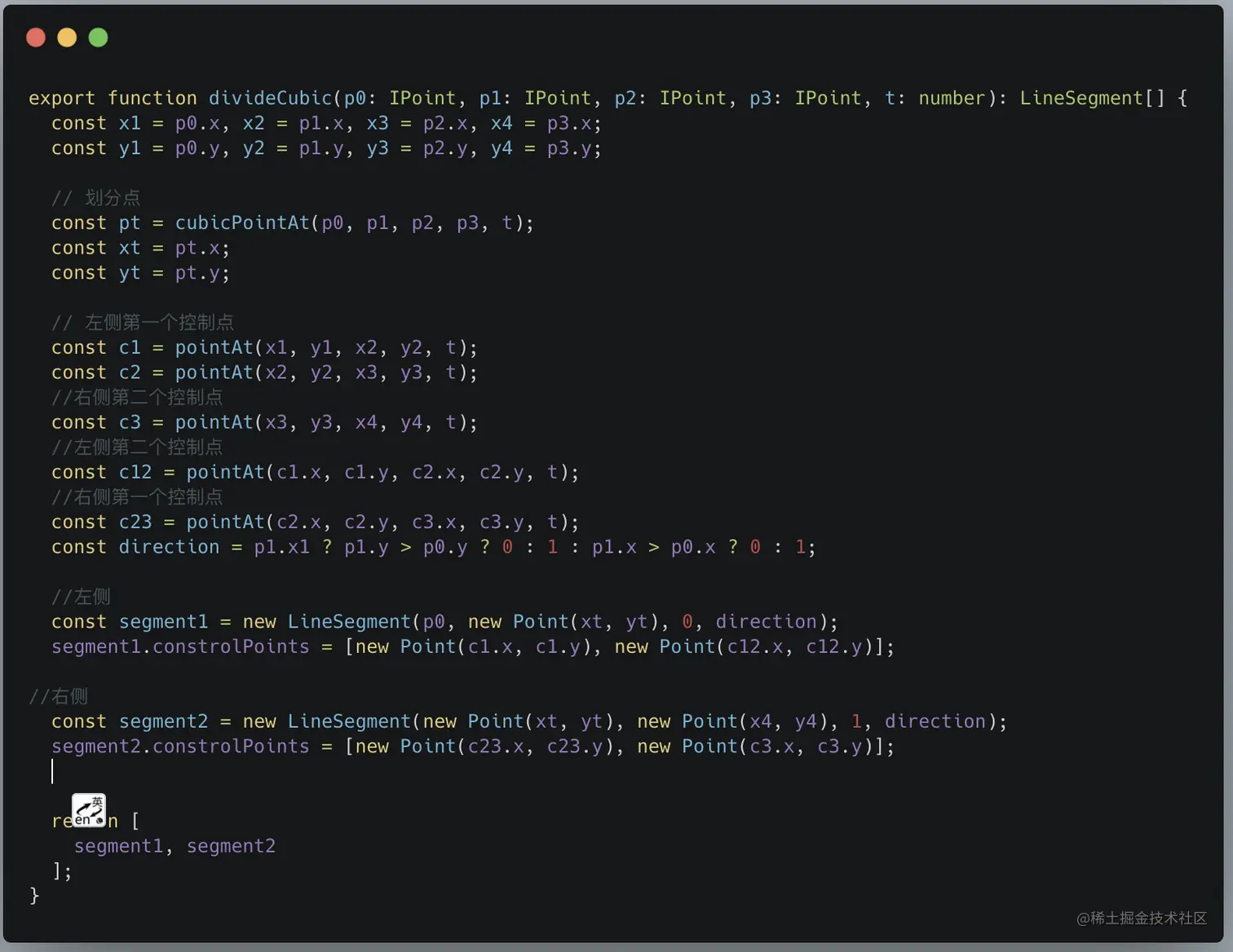The height and width of the screenshot is (952, 1233).
Task: Click the input method en/英 switcher icon
Action: (x=89, y=810)
